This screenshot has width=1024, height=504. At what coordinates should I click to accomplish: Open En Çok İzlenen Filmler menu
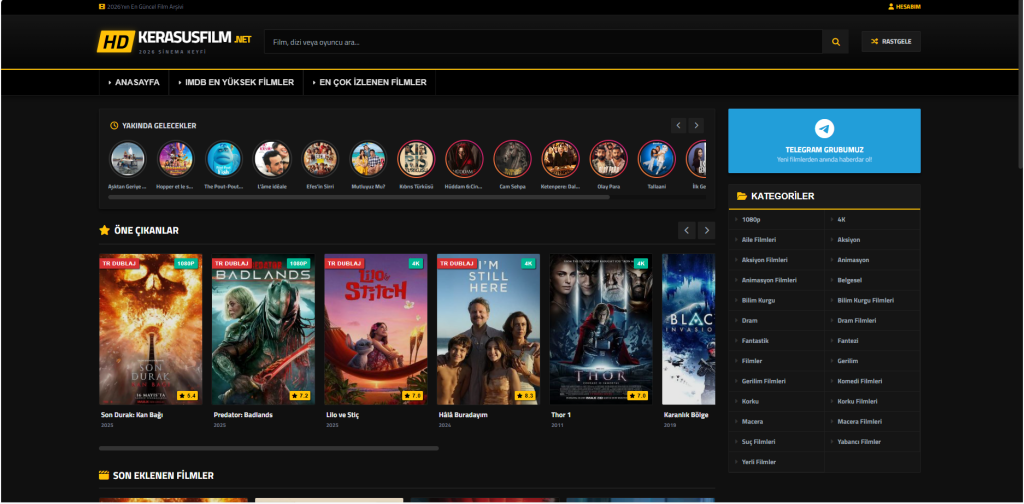click(369, 82)
